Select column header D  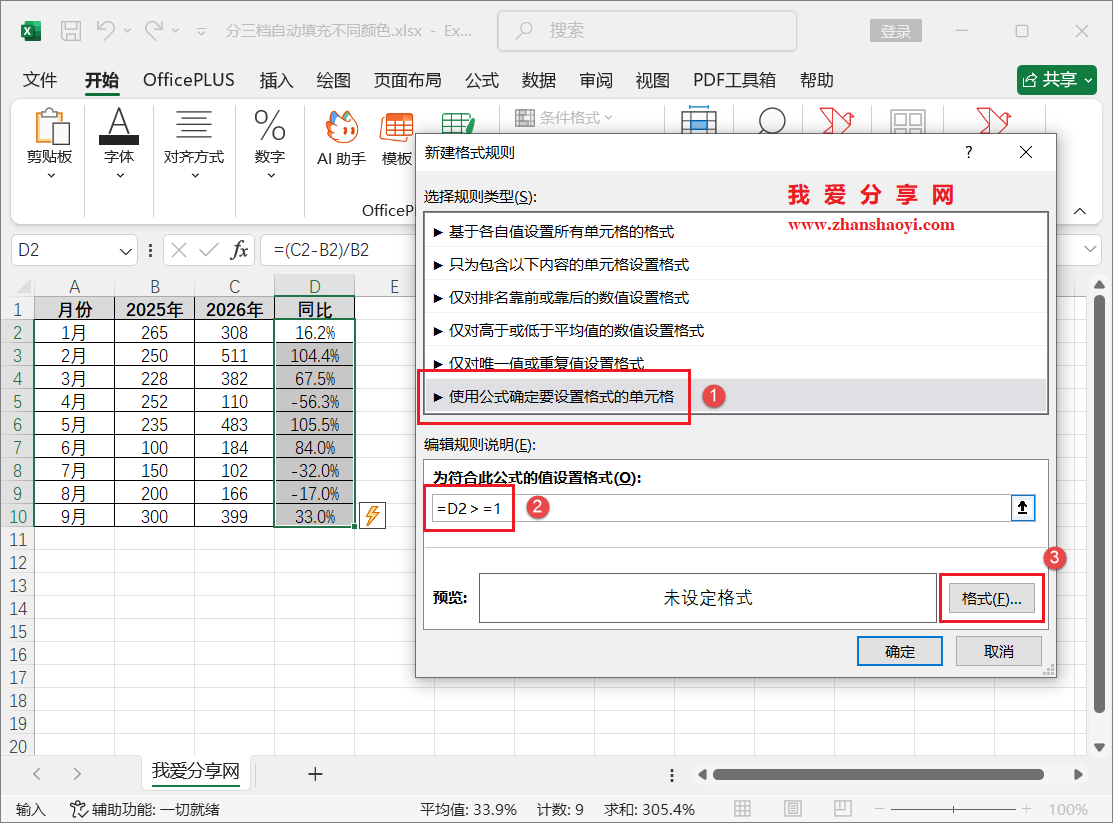pyautogui.click(x=314, y=286)
